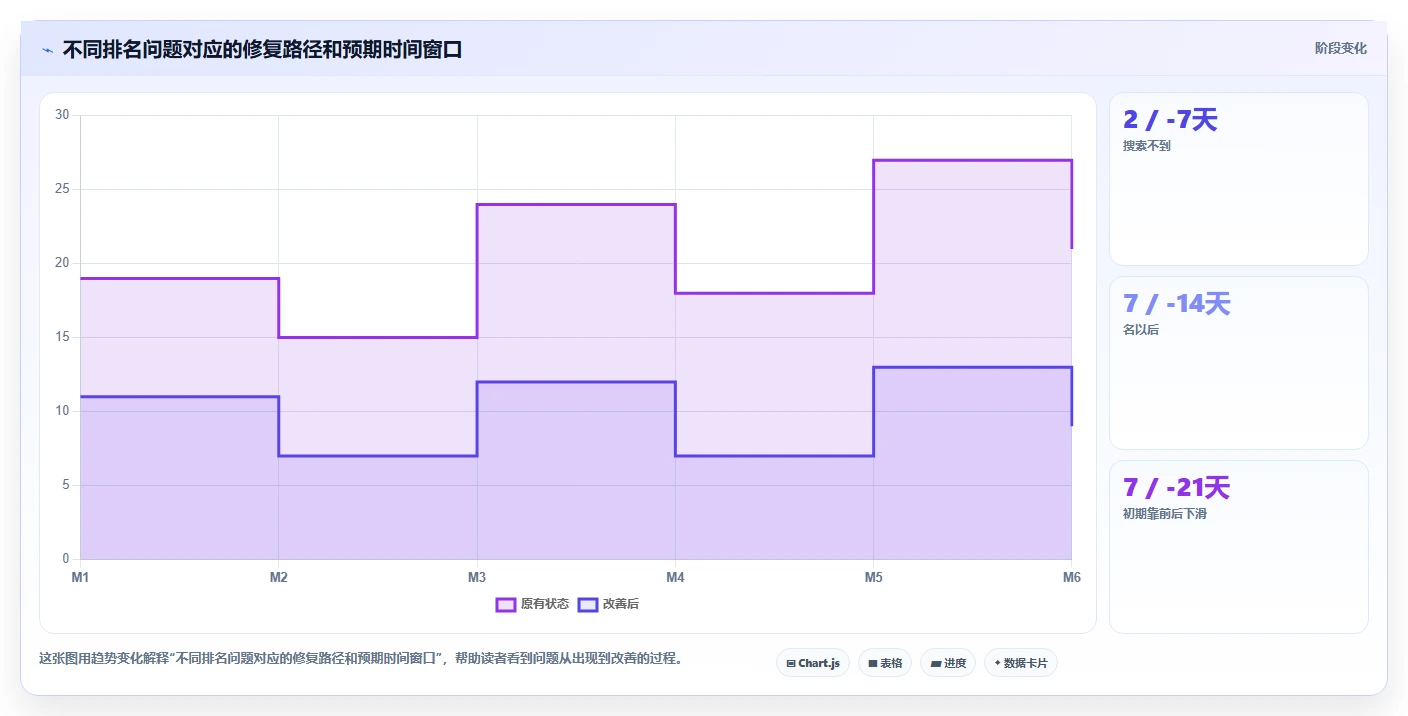Click the M1 axis label
This screenshot has height=716, width=1408.
pos(80,577)
